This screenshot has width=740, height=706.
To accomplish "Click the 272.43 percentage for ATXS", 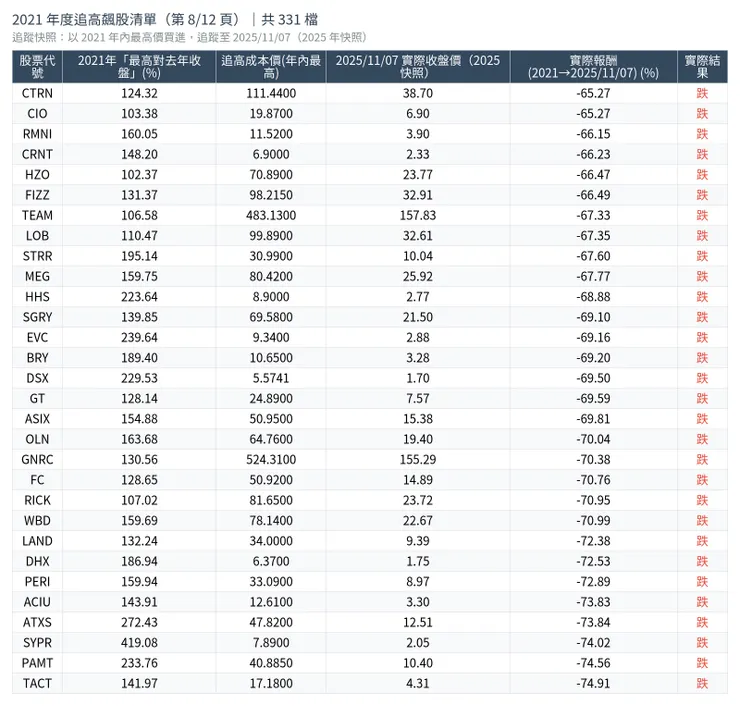I will click(139, 622).
